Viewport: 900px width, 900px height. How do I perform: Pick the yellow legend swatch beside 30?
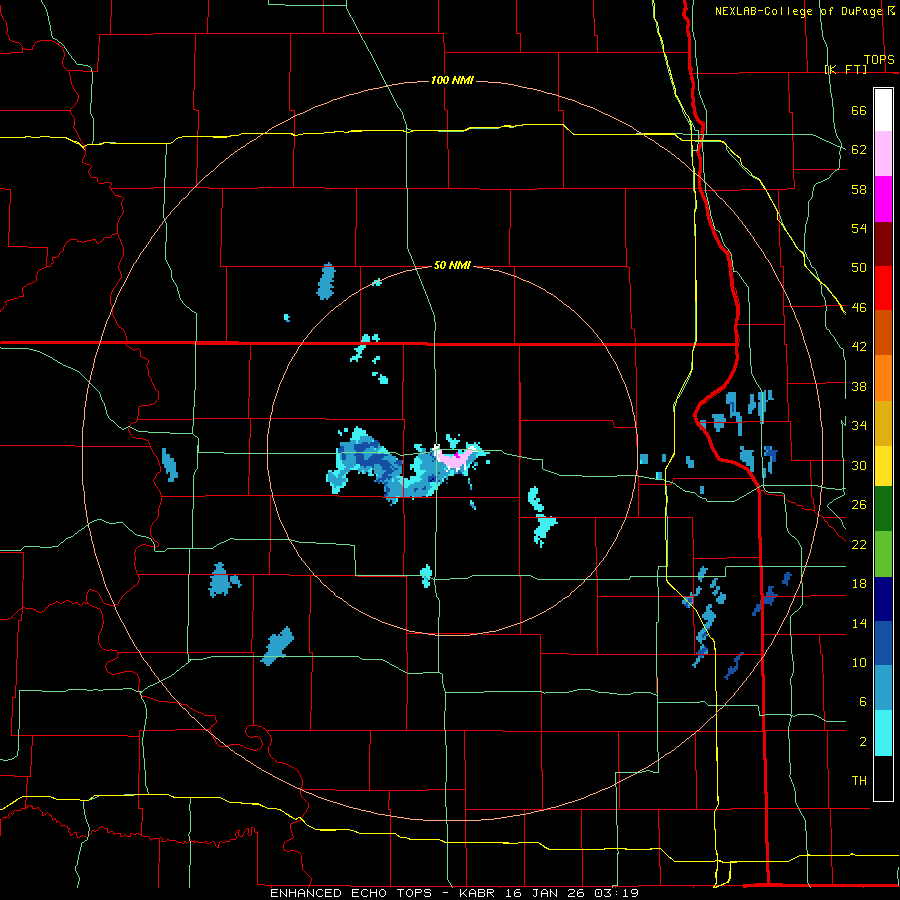[x=883, y=466]
